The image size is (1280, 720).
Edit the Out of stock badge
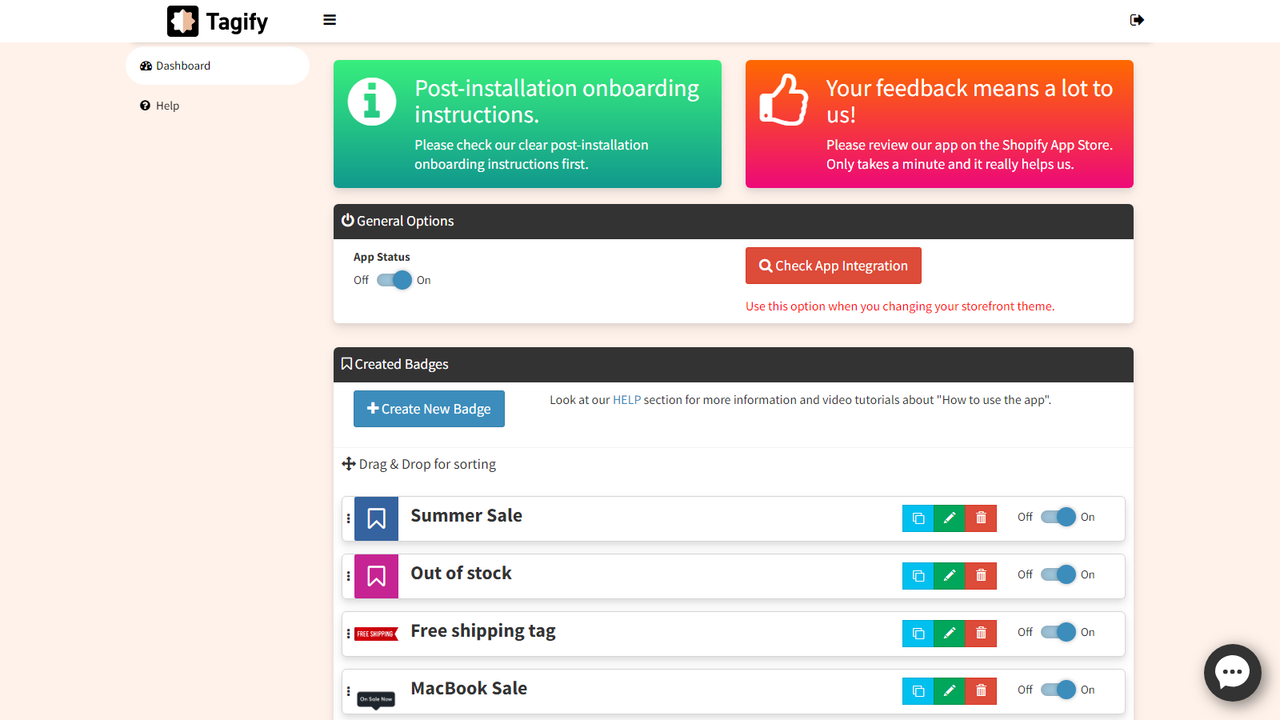(x=949, y=575)
